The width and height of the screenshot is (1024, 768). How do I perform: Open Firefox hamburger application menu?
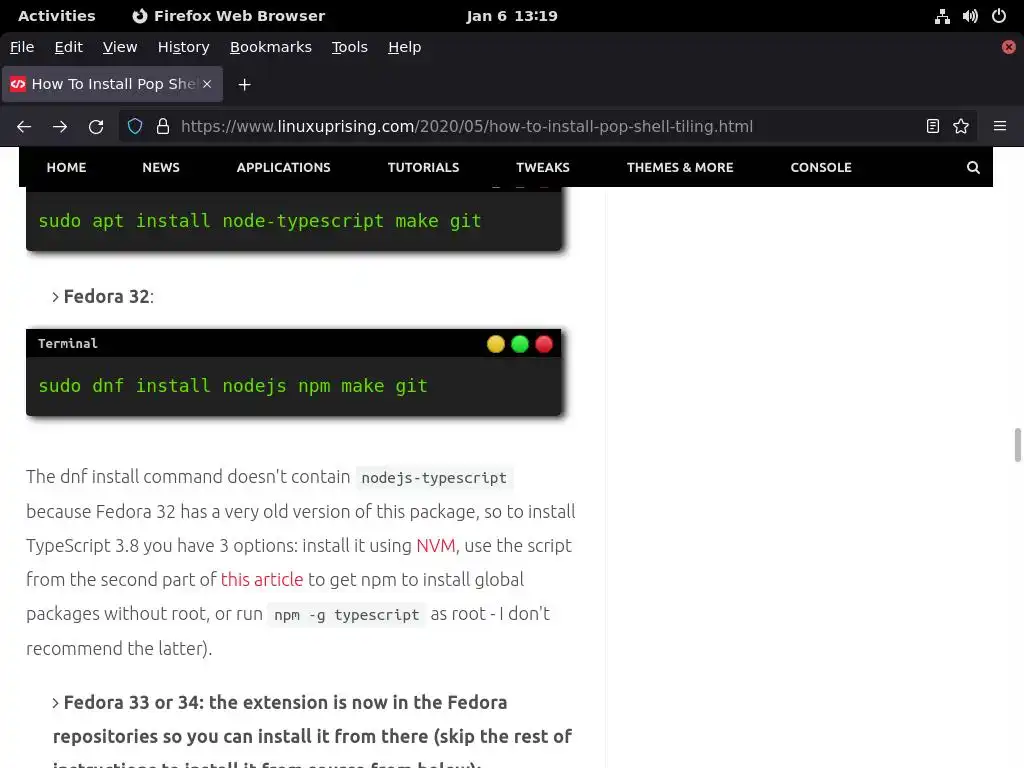1000,126
